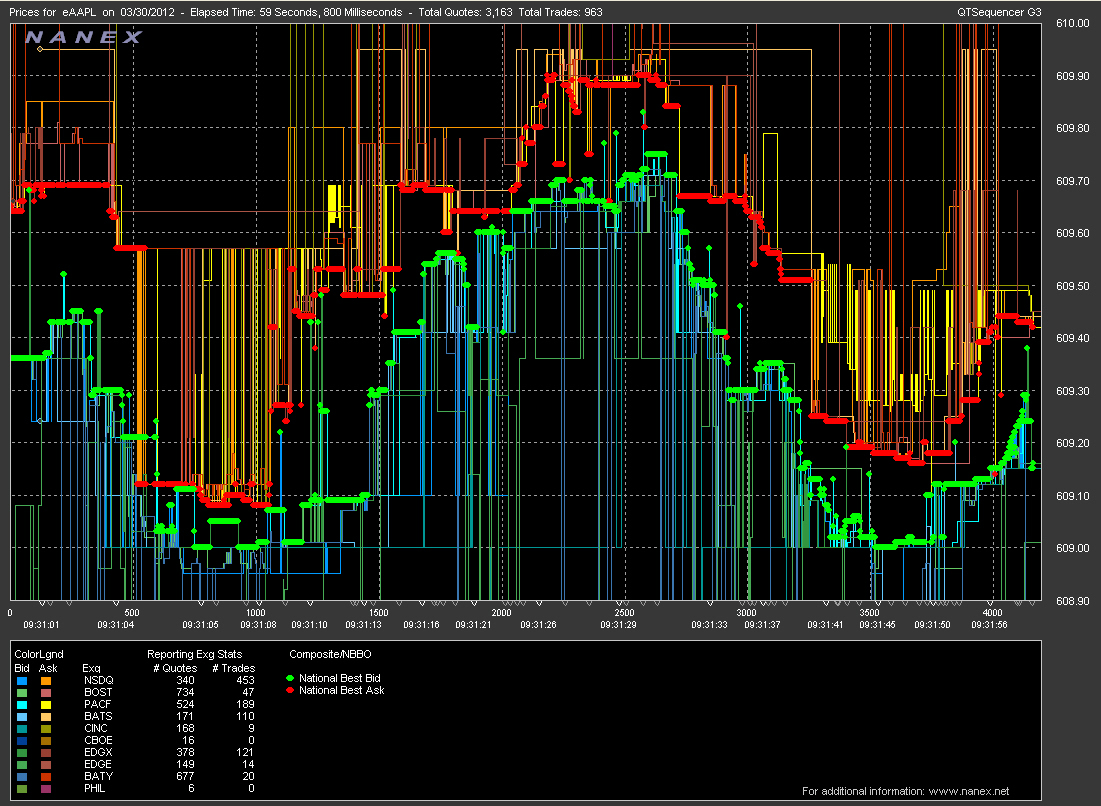Click the BATS exchange label
The width and height of the screenshot is (1101, 806).
(98, 716)
